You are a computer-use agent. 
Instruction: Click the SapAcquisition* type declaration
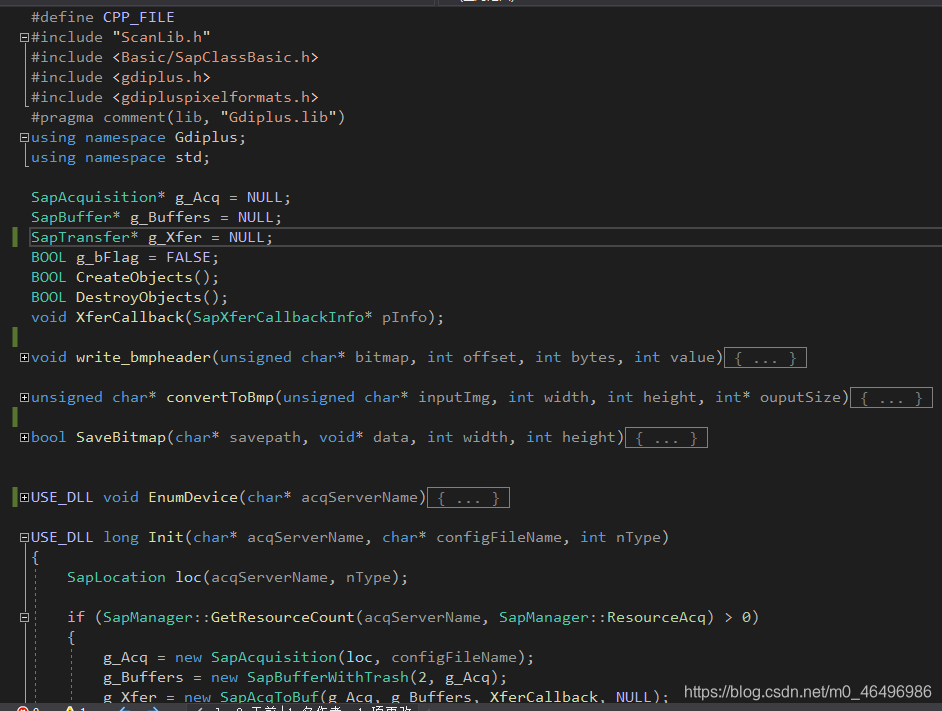point(98,197)
